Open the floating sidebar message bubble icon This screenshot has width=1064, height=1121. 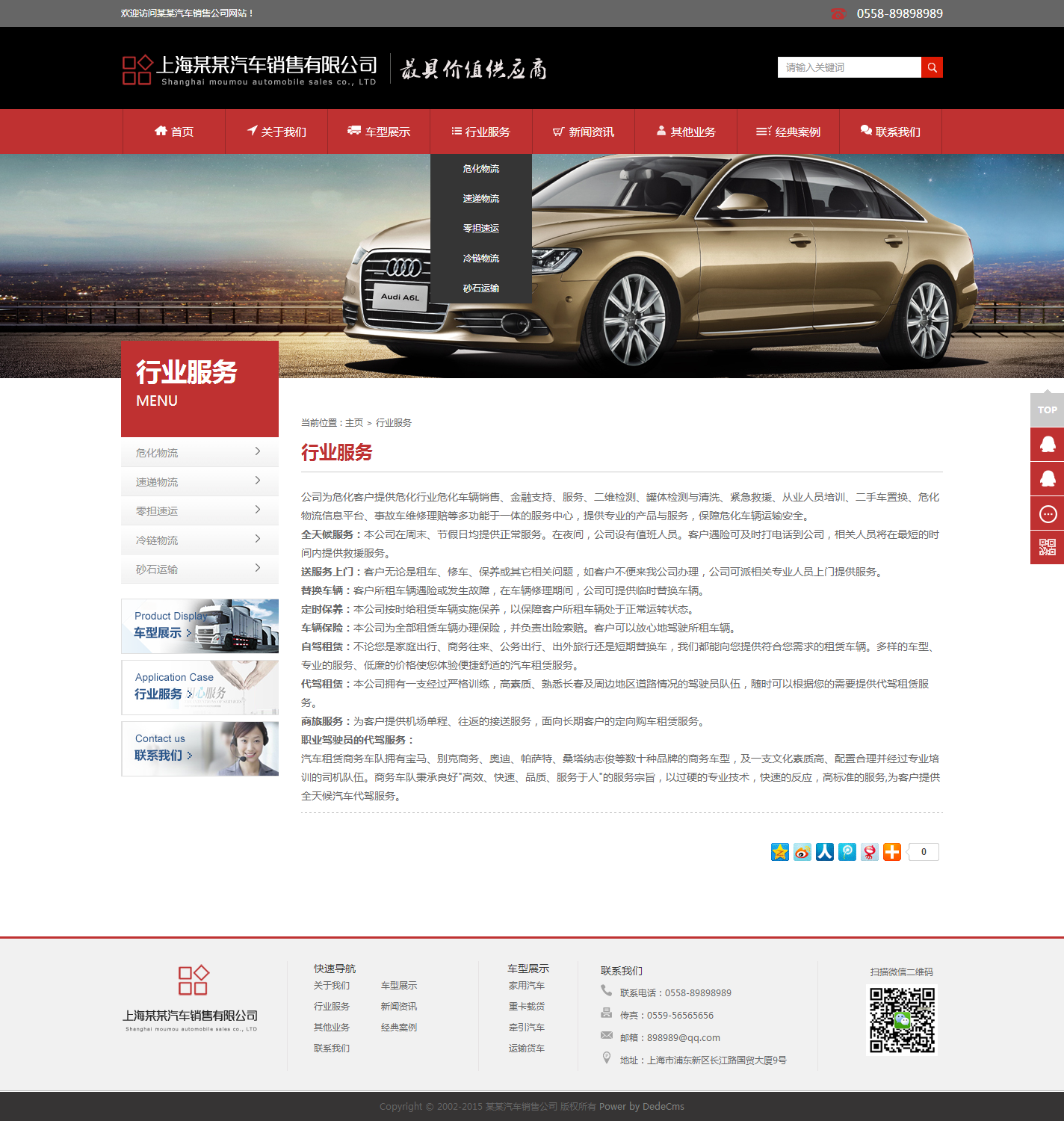1047,513
